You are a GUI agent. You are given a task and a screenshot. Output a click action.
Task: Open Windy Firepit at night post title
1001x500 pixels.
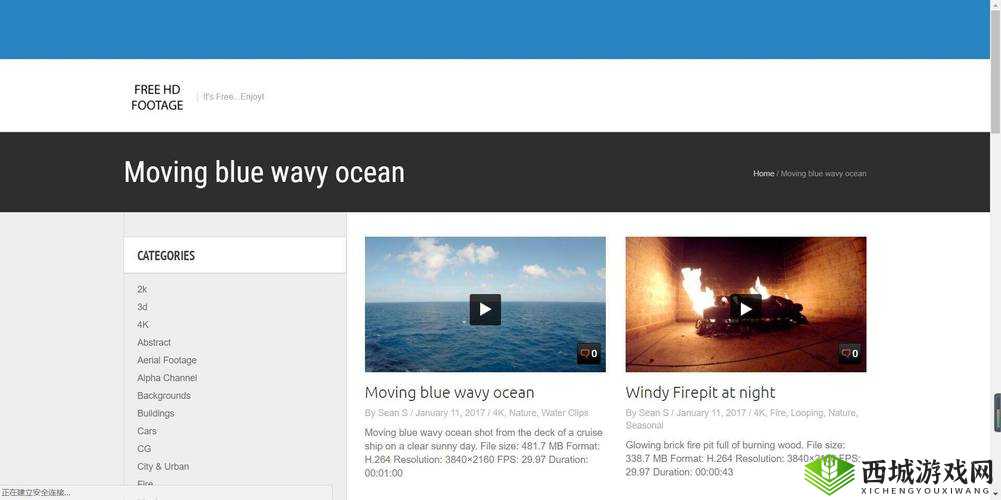pos(700,392)
